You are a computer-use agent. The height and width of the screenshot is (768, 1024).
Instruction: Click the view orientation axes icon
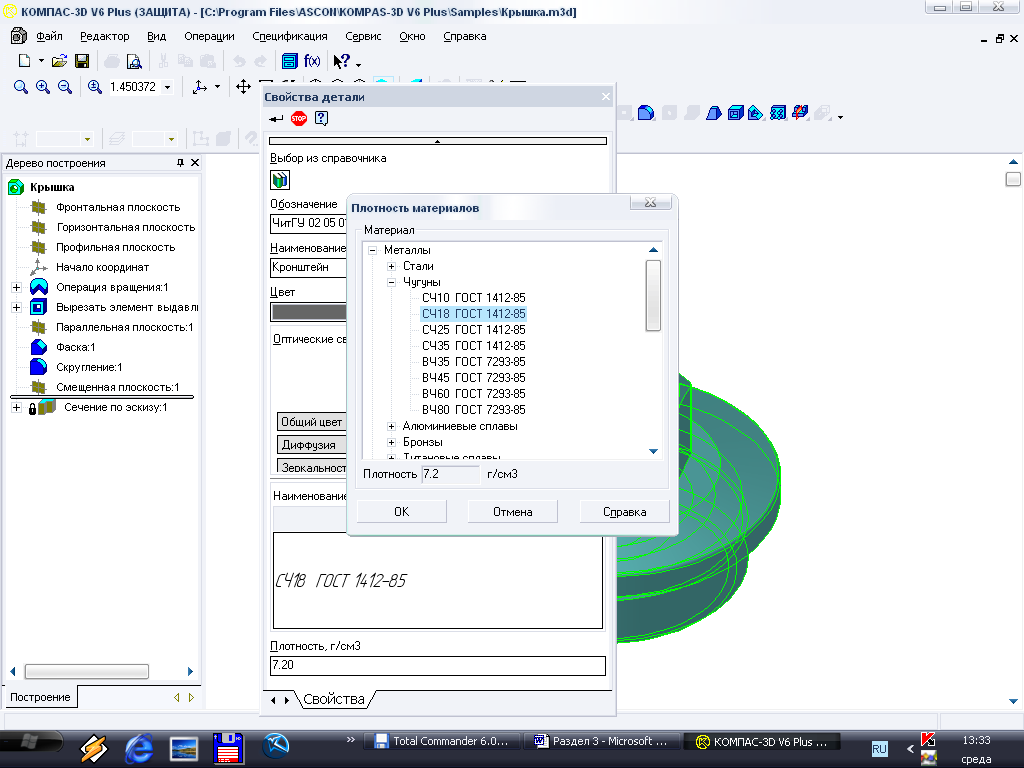(200, 87)
